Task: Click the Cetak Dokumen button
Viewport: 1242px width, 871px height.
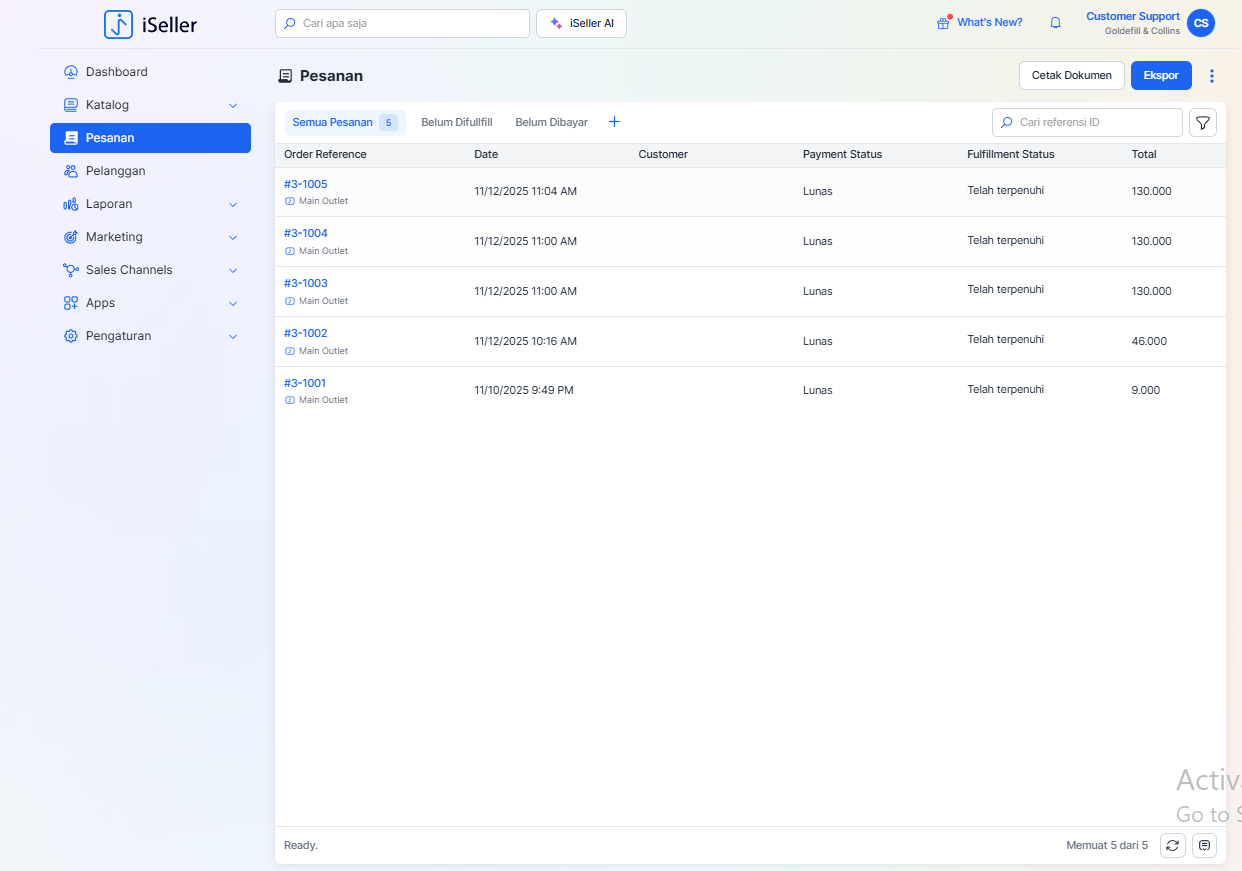Action: pos(1071,76)
